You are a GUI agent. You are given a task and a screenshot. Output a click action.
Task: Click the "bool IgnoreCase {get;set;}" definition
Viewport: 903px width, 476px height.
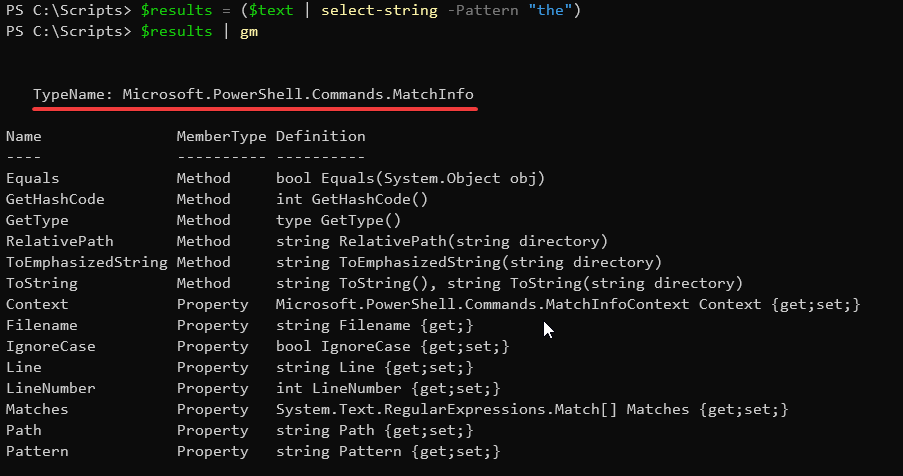(393, 346)
